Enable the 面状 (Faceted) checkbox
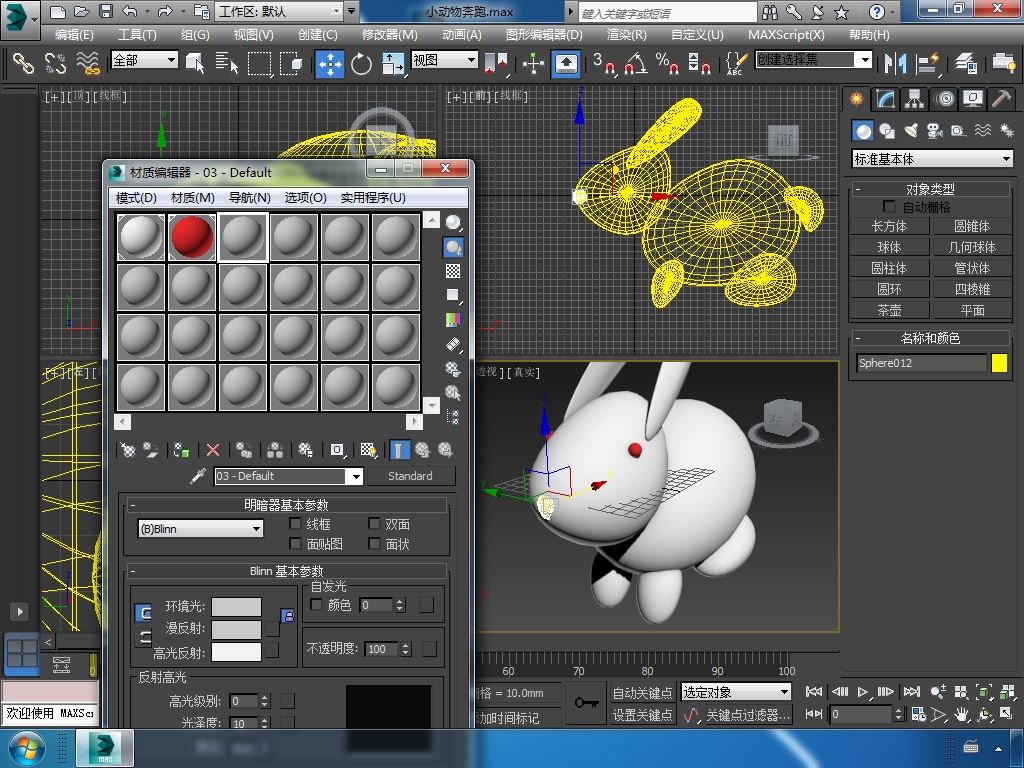The height and width of the screenshot is (768, 1024). pyautogui.click(x=374, y=543)
